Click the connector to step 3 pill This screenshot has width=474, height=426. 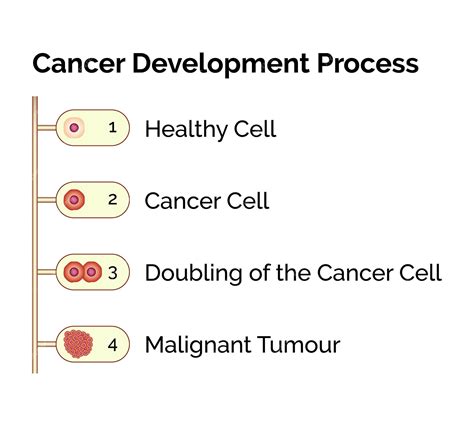coord(47,272)
